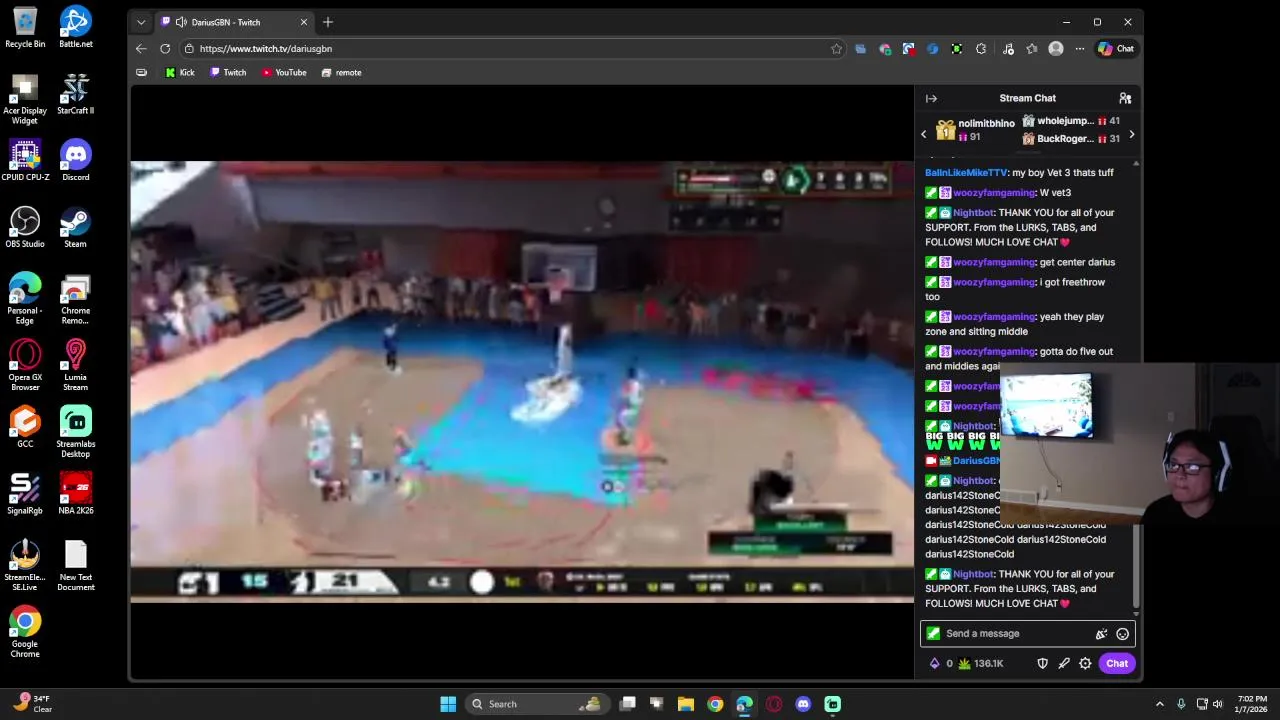Open NBA 2K26 desktop shortcut

coord(76,494)
